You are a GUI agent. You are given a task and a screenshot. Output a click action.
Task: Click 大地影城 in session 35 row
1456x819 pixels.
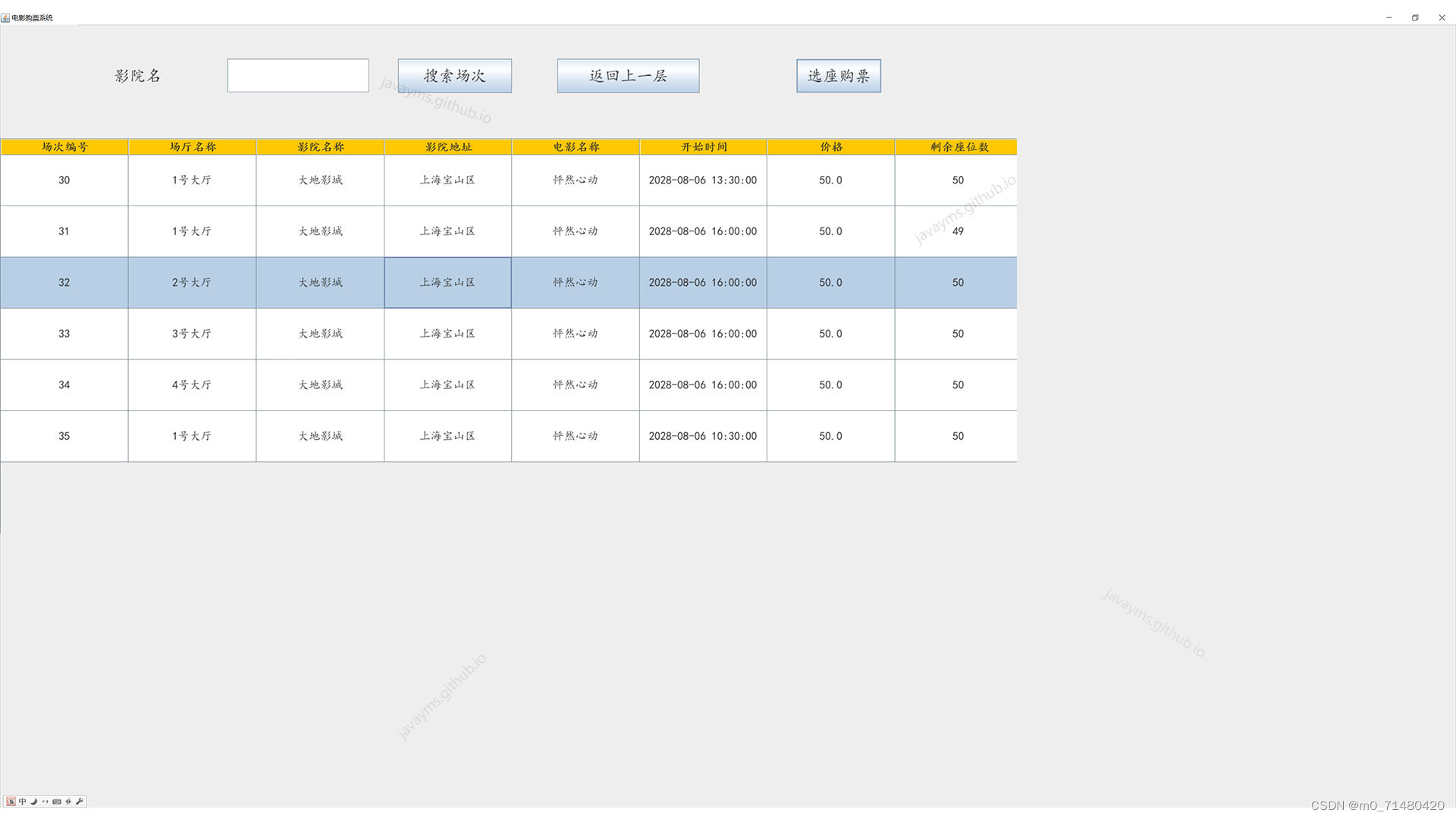(x=320, y=436)
